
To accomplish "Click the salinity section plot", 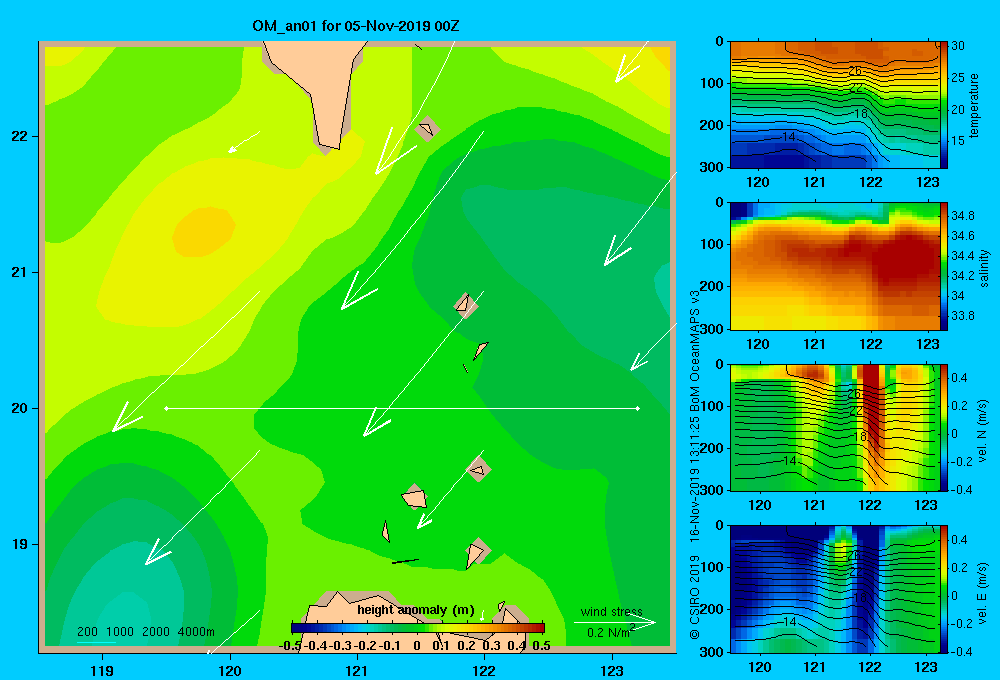I will (834, 266).
